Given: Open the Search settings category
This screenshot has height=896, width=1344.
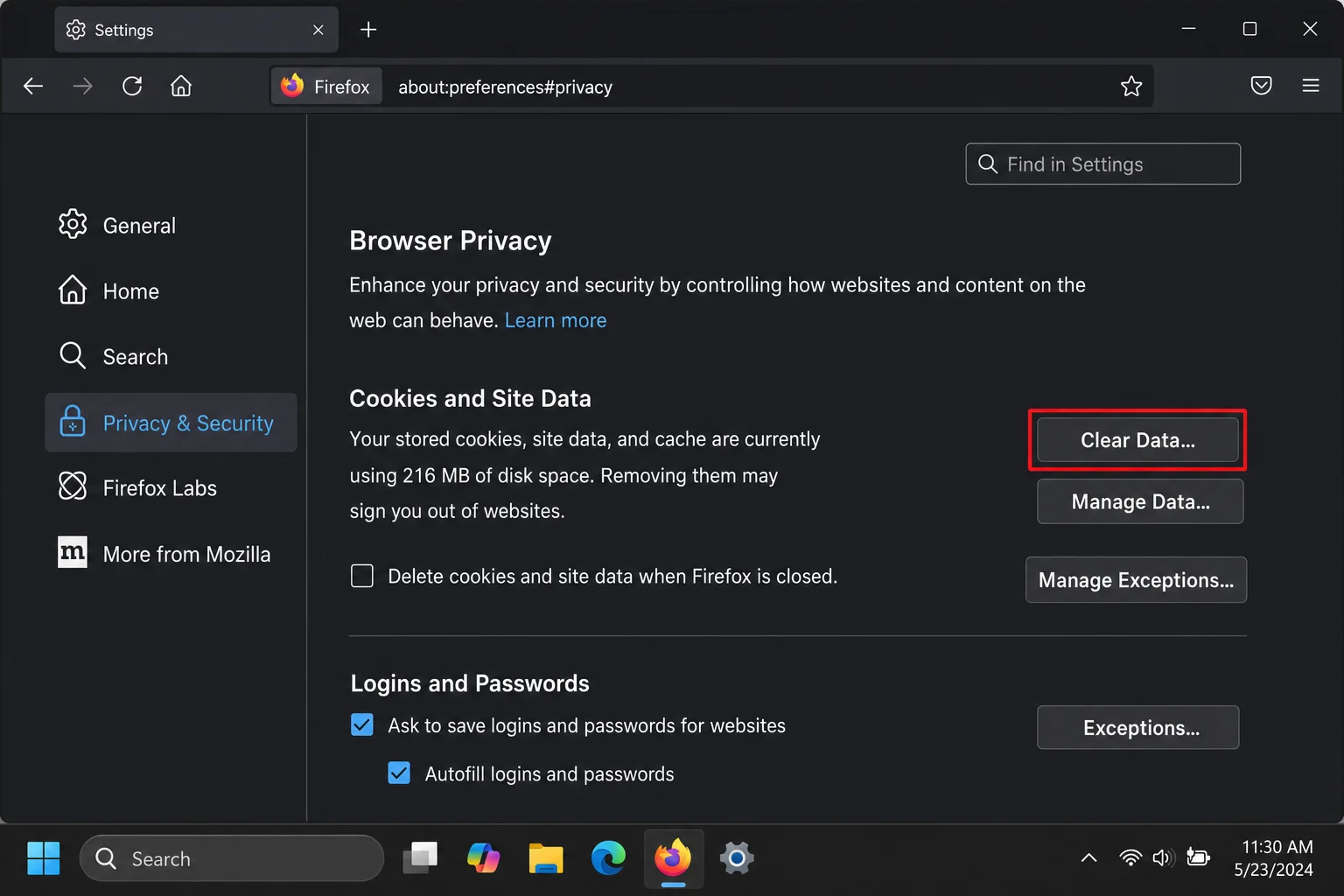Looking at the screenshot, I should tap(113, 356).
